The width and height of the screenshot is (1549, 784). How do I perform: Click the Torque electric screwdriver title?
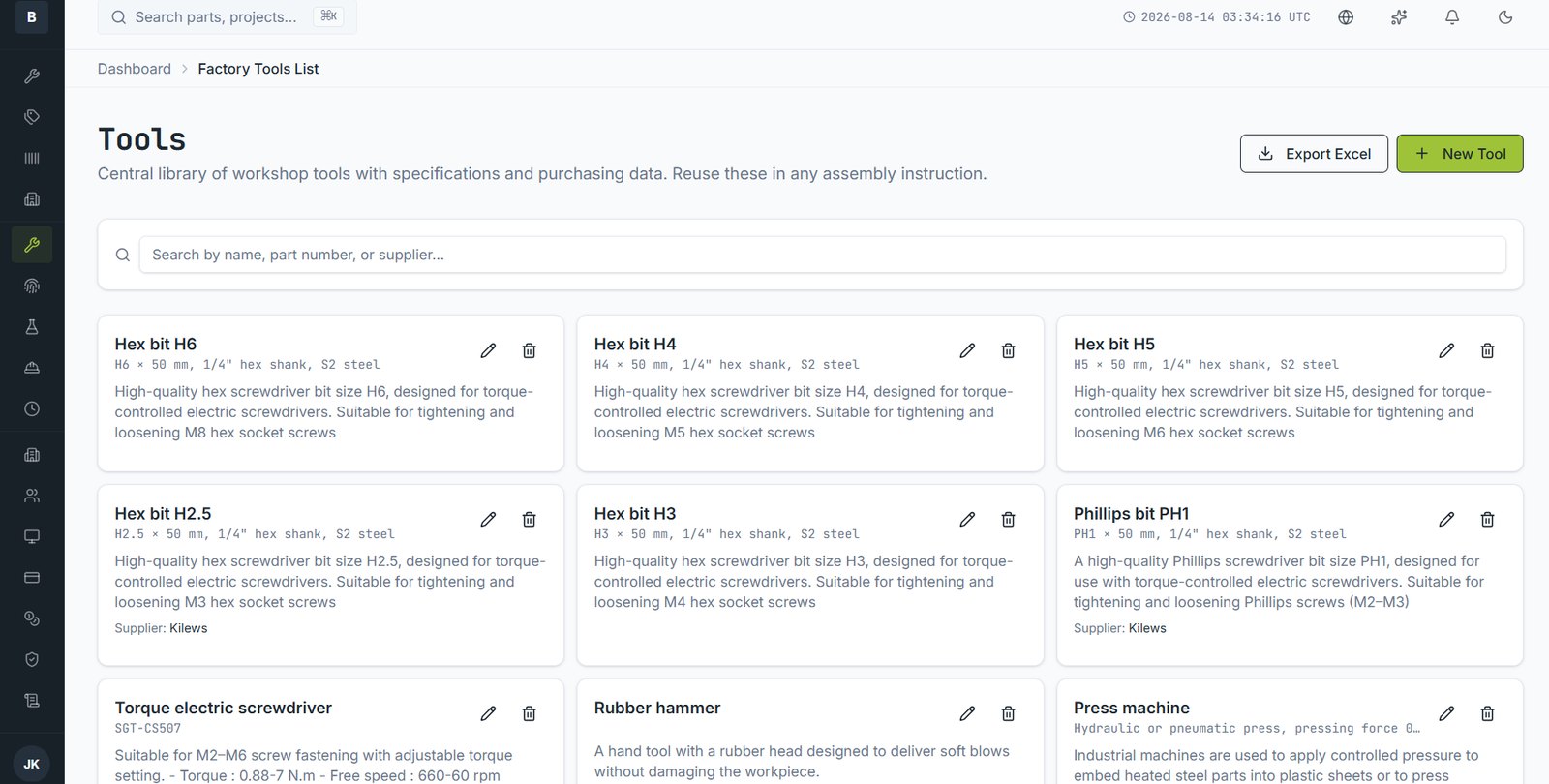click(224, 709)
